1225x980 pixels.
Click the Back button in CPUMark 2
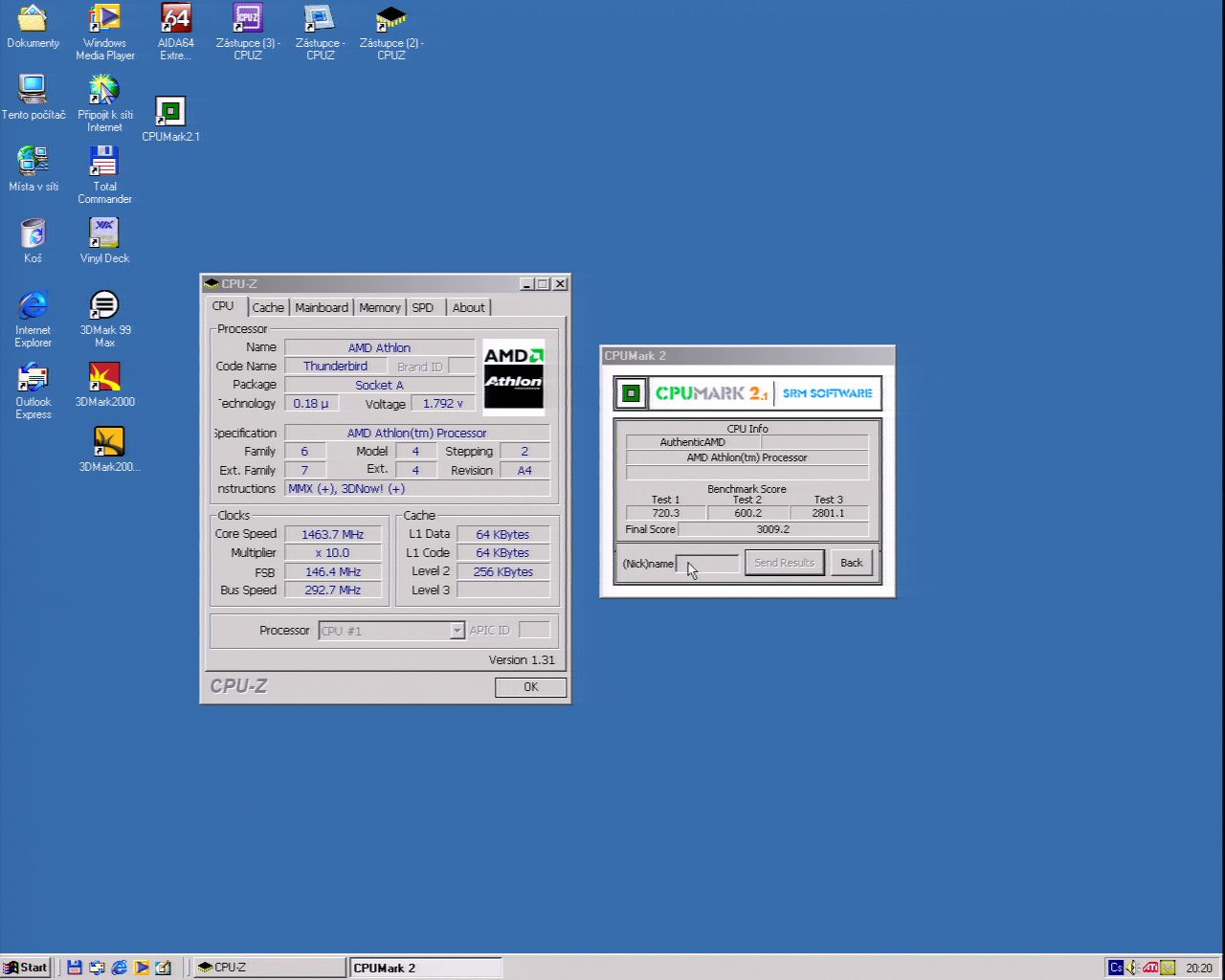[852, 563]
